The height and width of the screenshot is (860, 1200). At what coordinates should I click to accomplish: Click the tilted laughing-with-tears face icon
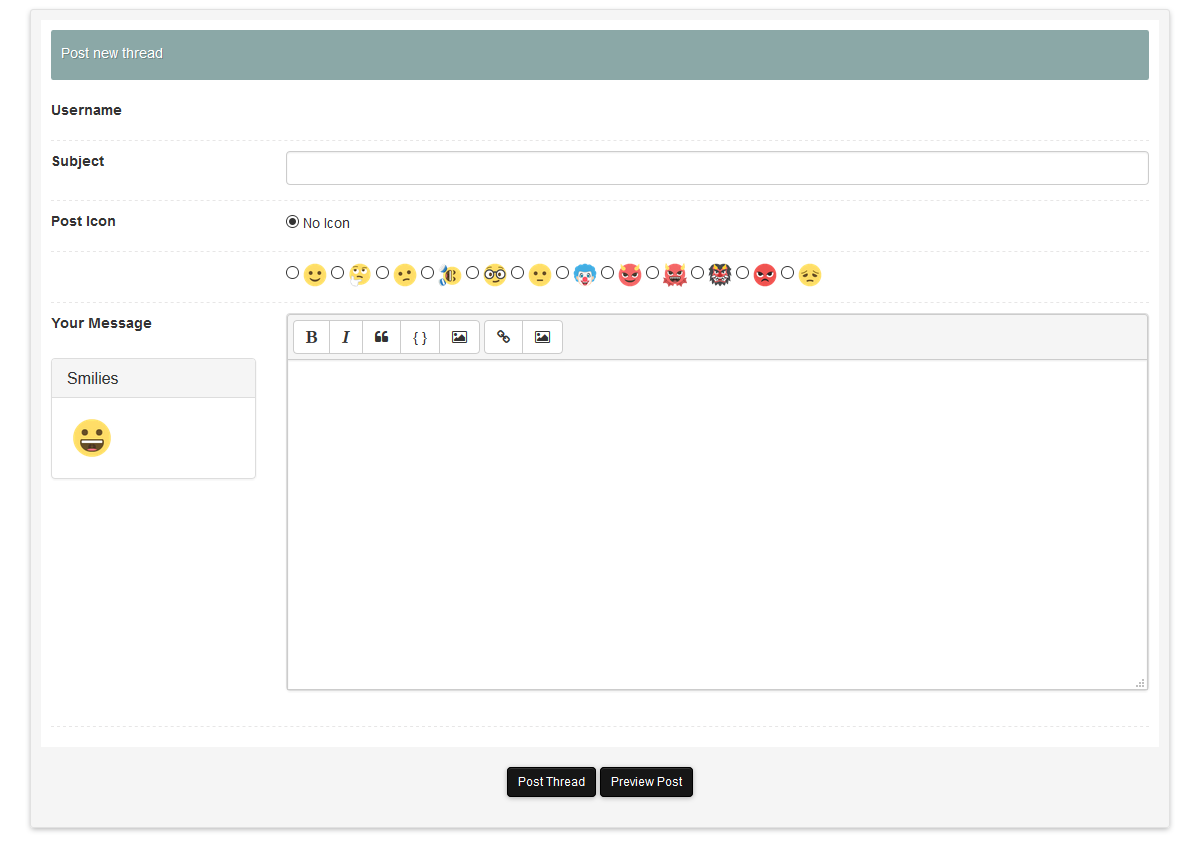pos(450,274)
